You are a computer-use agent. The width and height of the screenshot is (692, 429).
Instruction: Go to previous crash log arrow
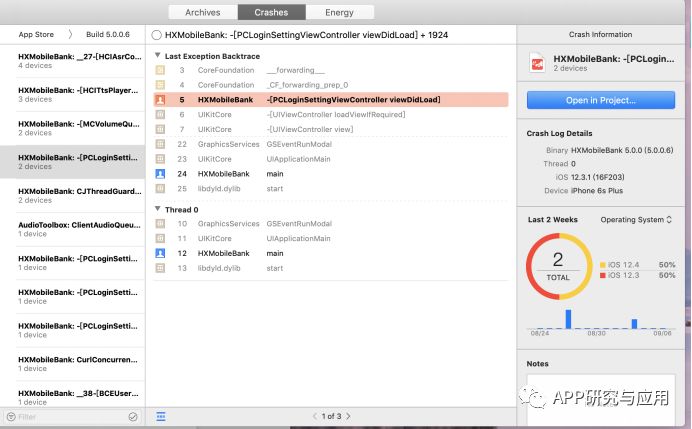click(x=315, y=416)
